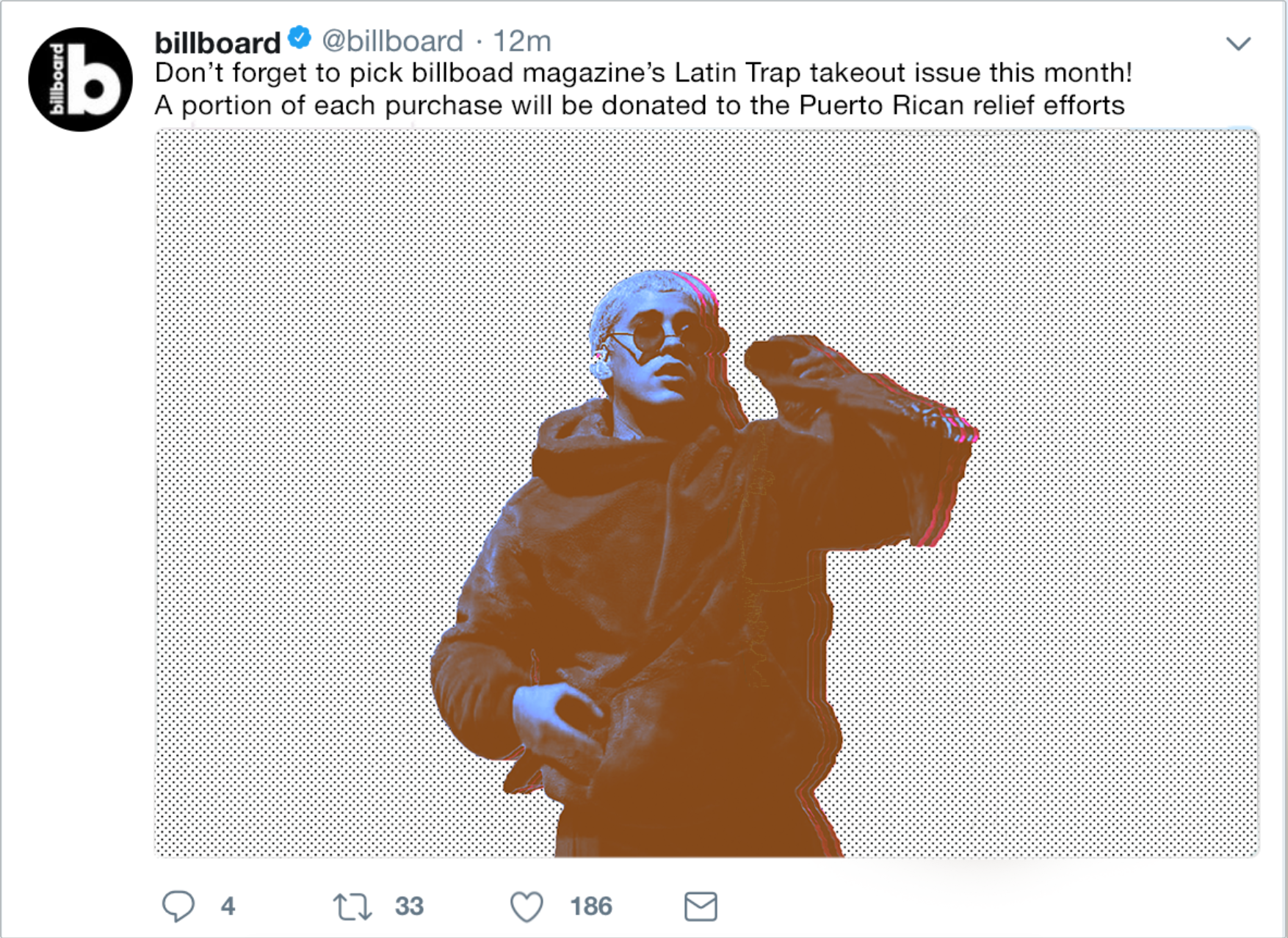Click the reply speech bubble icon
Screen dimensions: 1288x938
[x=178, y=906]
